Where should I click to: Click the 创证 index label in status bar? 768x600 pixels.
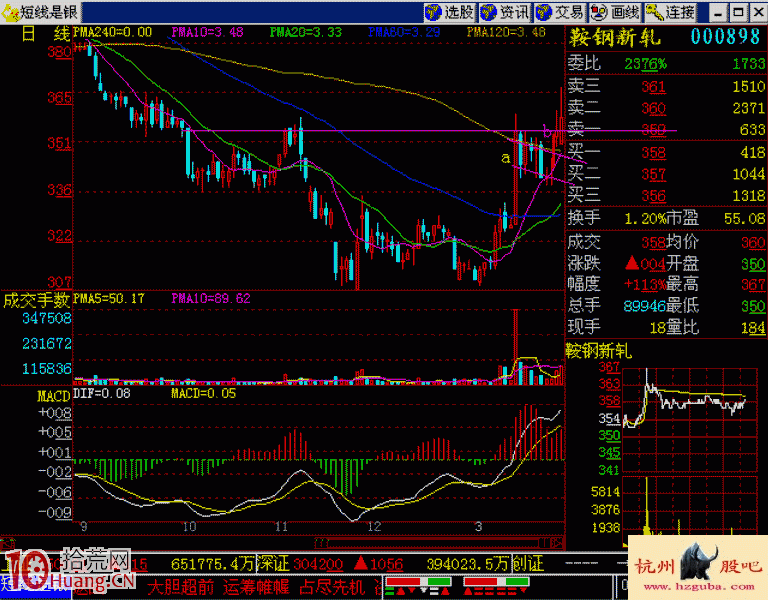click(528, 564)
